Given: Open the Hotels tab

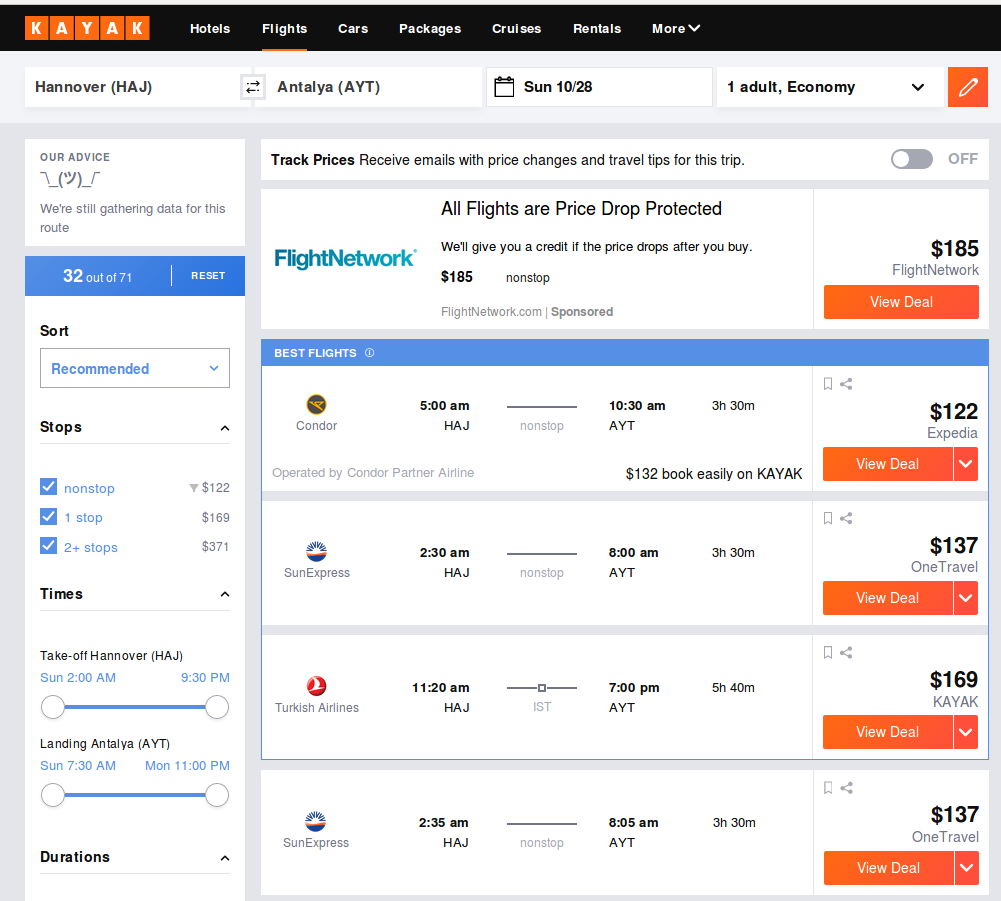Looking at the screenshot, I should 210,29.
